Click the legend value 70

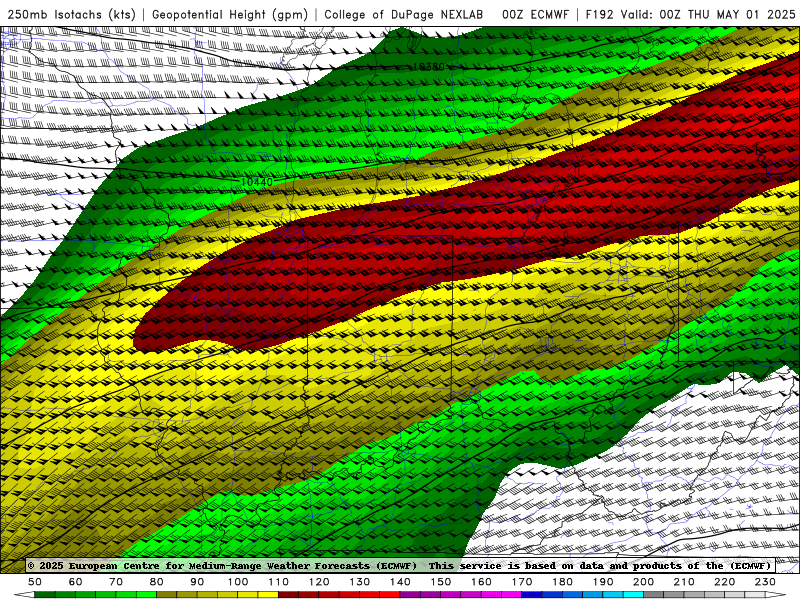116,582
